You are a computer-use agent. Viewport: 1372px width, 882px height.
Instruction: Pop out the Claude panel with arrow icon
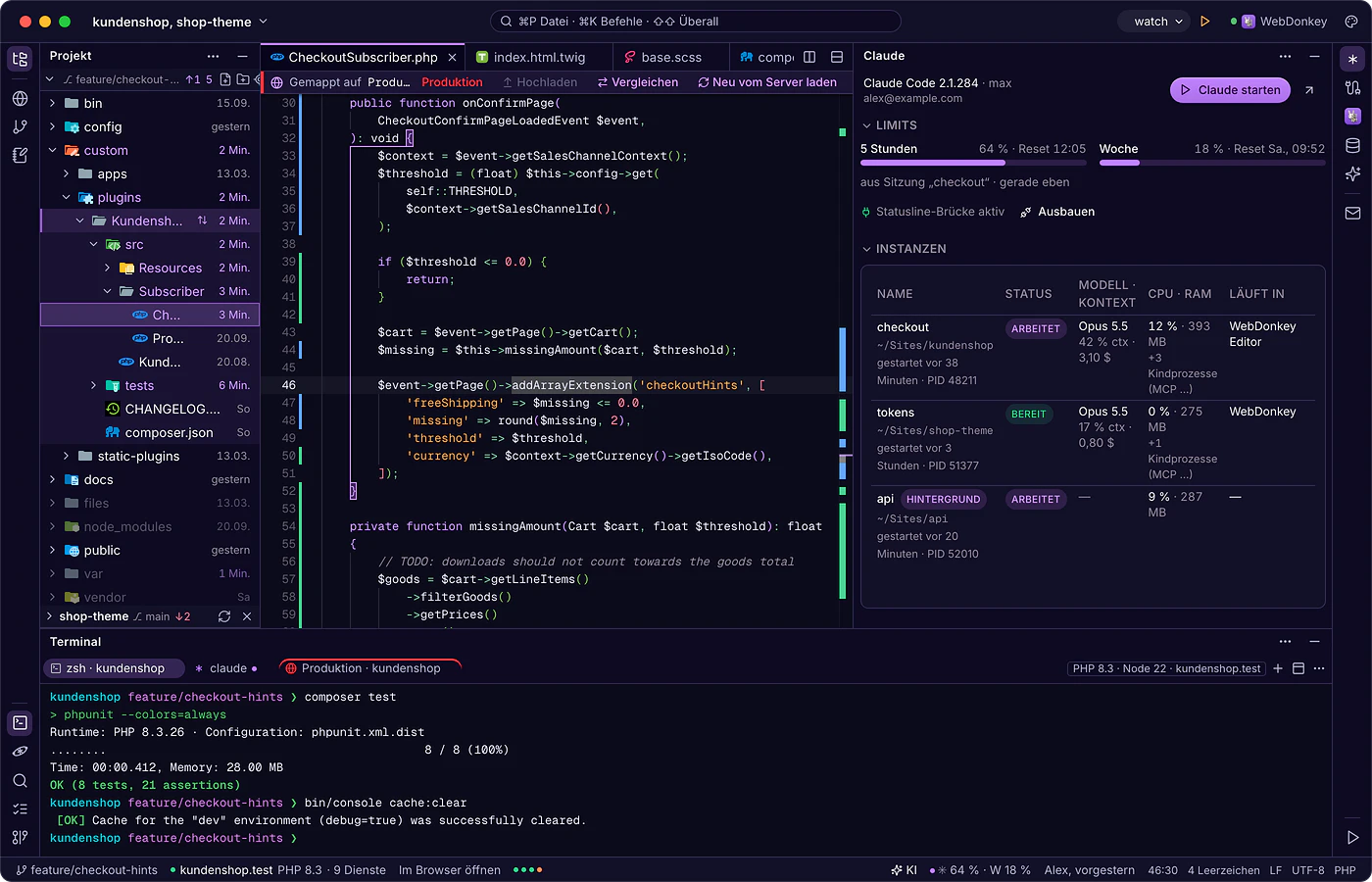tap(1308, 90)
